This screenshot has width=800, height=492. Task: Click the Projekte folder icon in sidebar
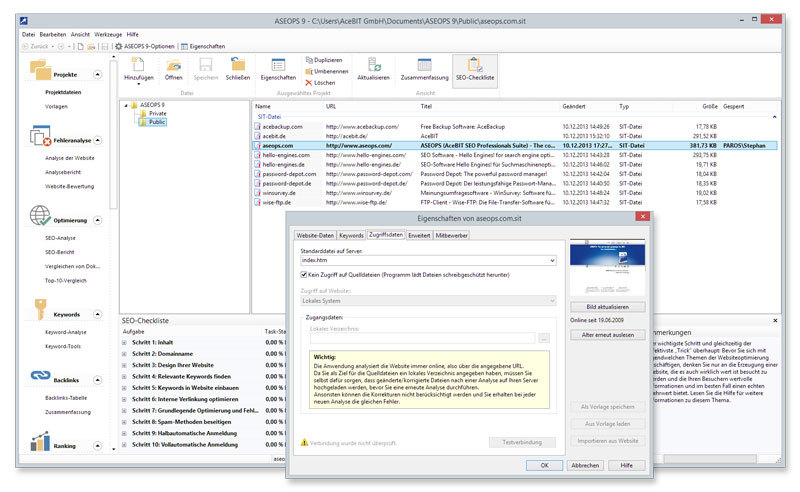pos(40,69)
